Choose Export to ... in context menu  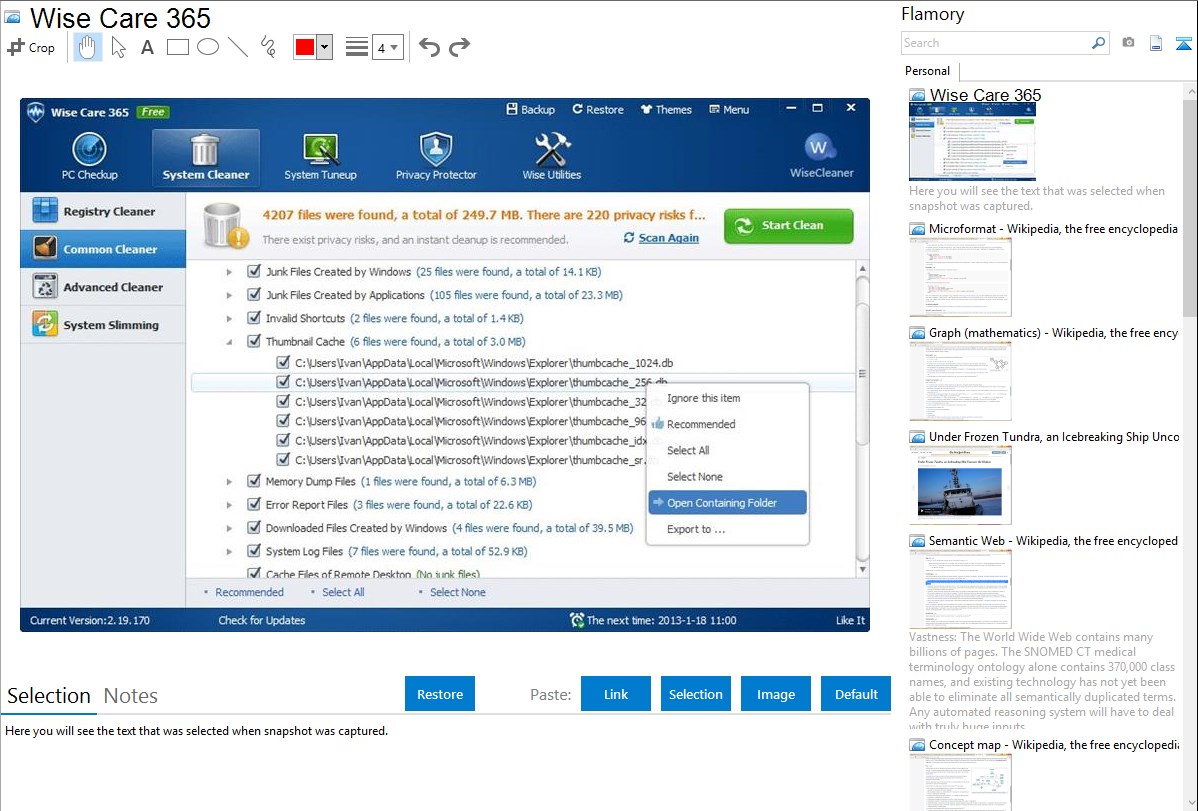coord(727,529)
